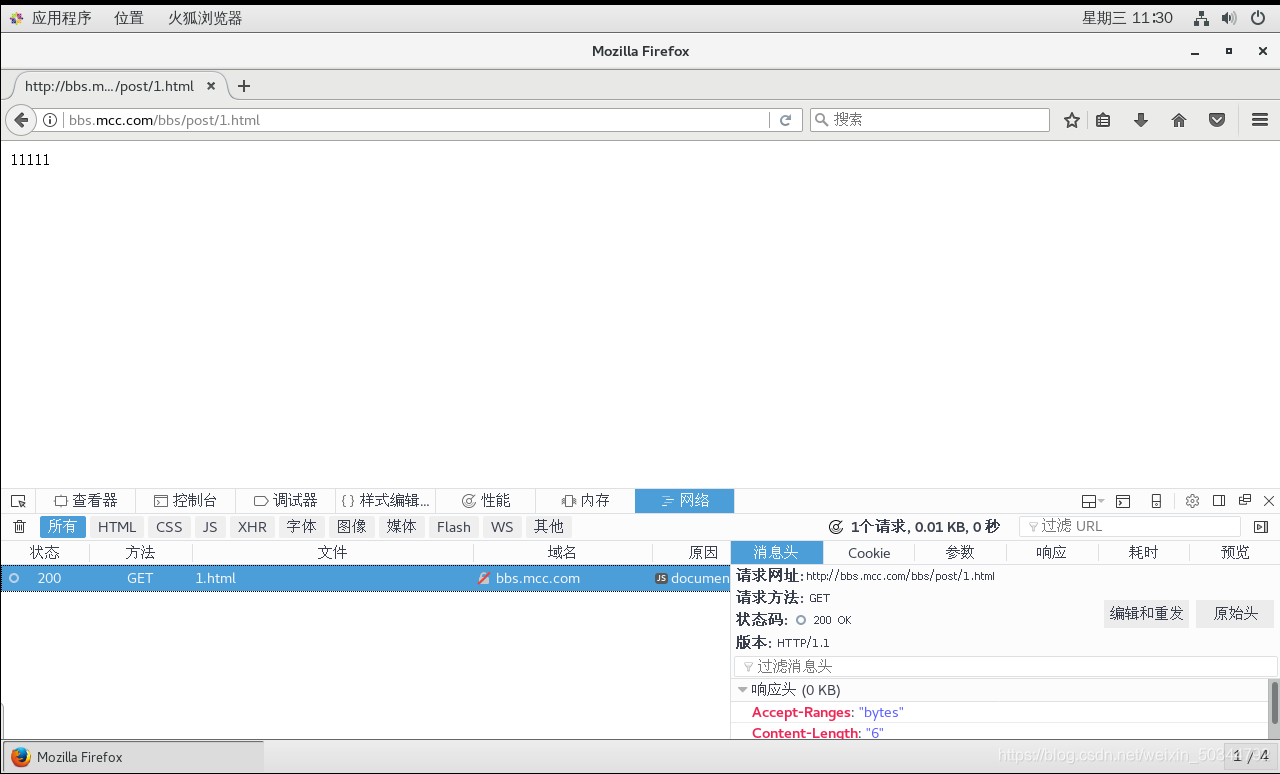Click the network status tray icon

tap(1201, 18)
